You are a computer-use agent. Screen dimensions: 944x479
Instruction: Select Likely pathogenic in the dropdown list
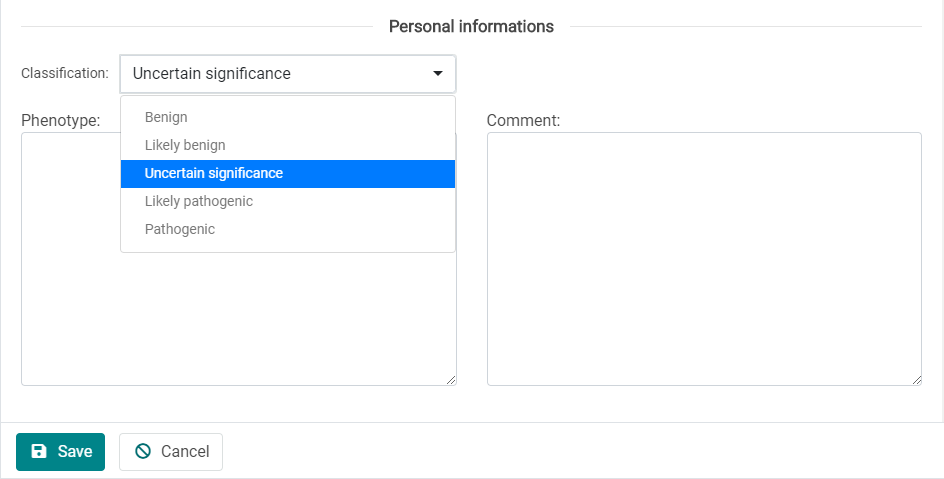click(199, 201)
